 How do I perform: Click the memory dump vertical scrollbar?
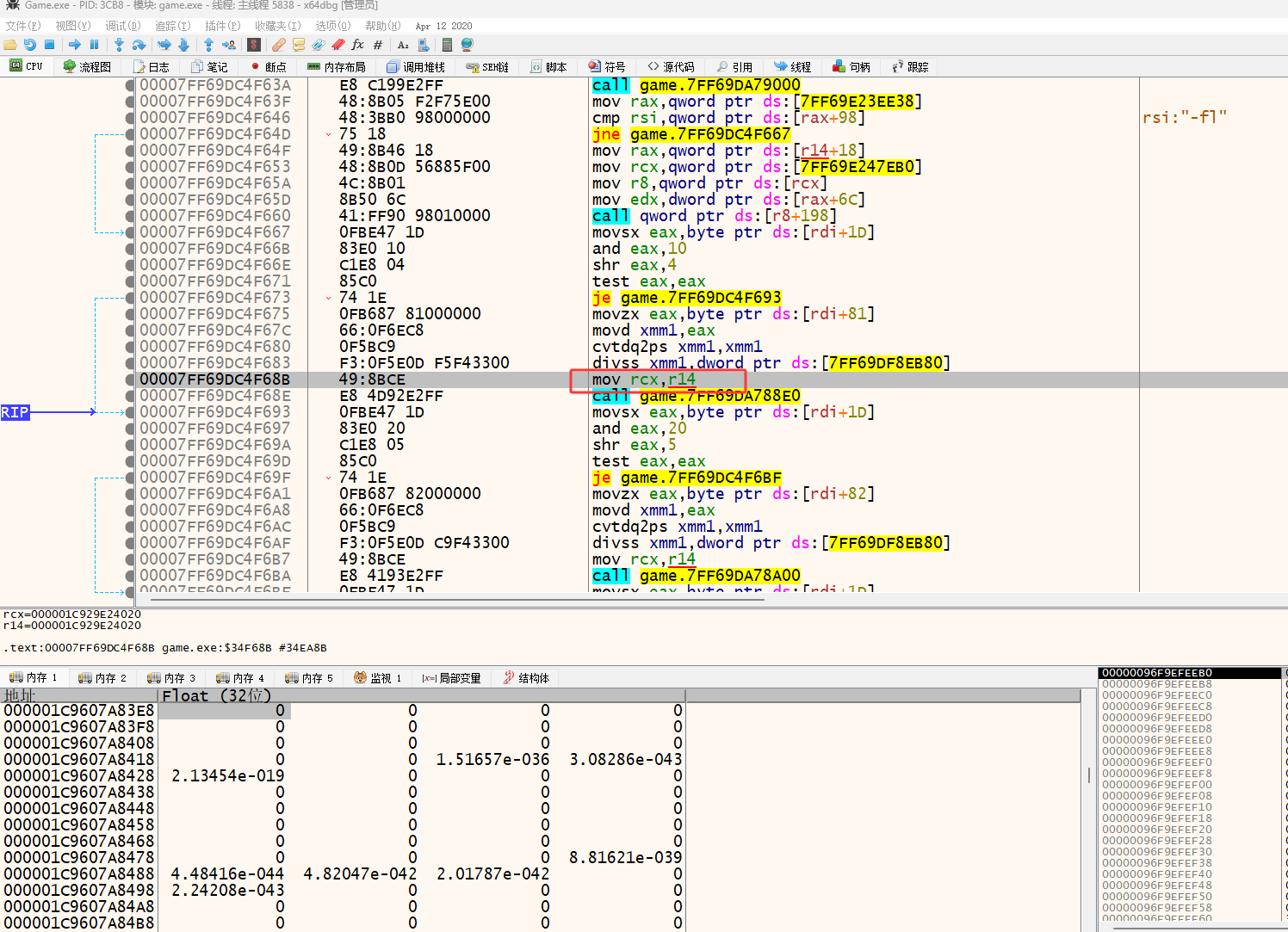1090,775
